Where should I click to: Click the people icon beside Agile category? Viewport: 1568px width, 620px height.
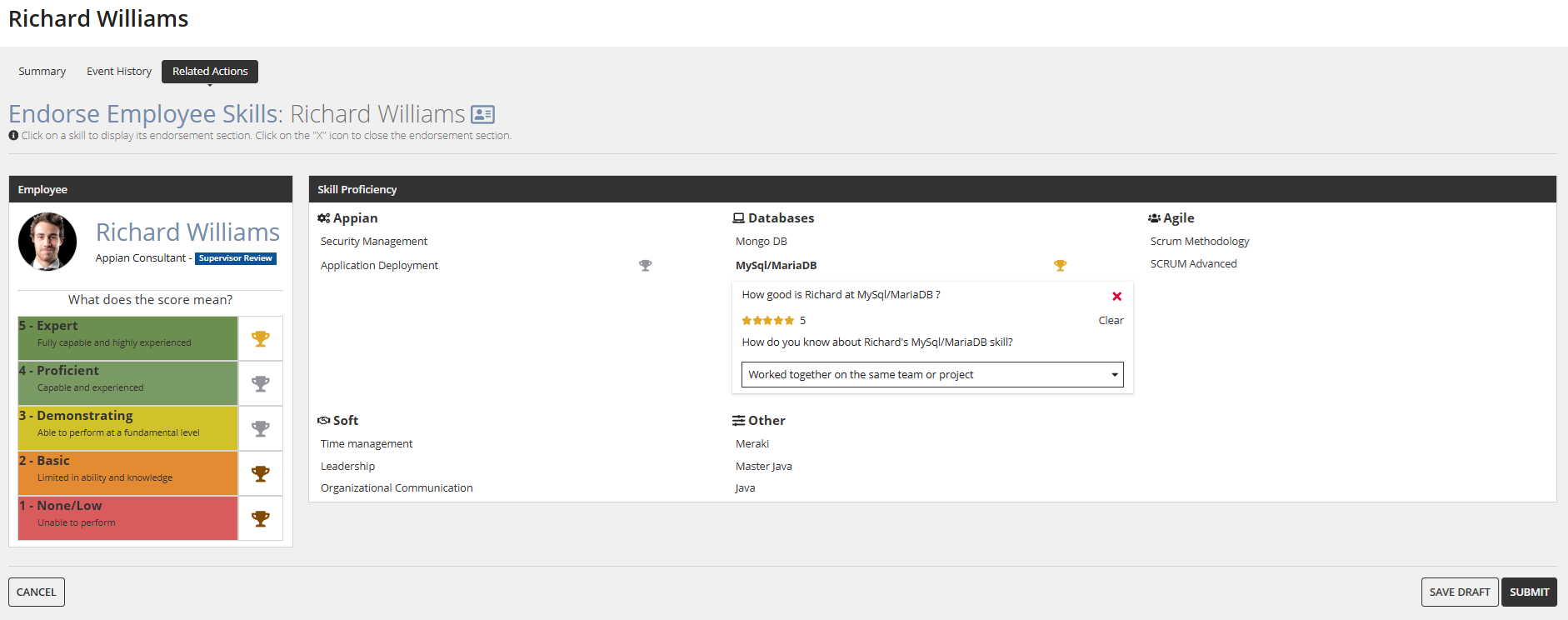tap(1155, 218)
